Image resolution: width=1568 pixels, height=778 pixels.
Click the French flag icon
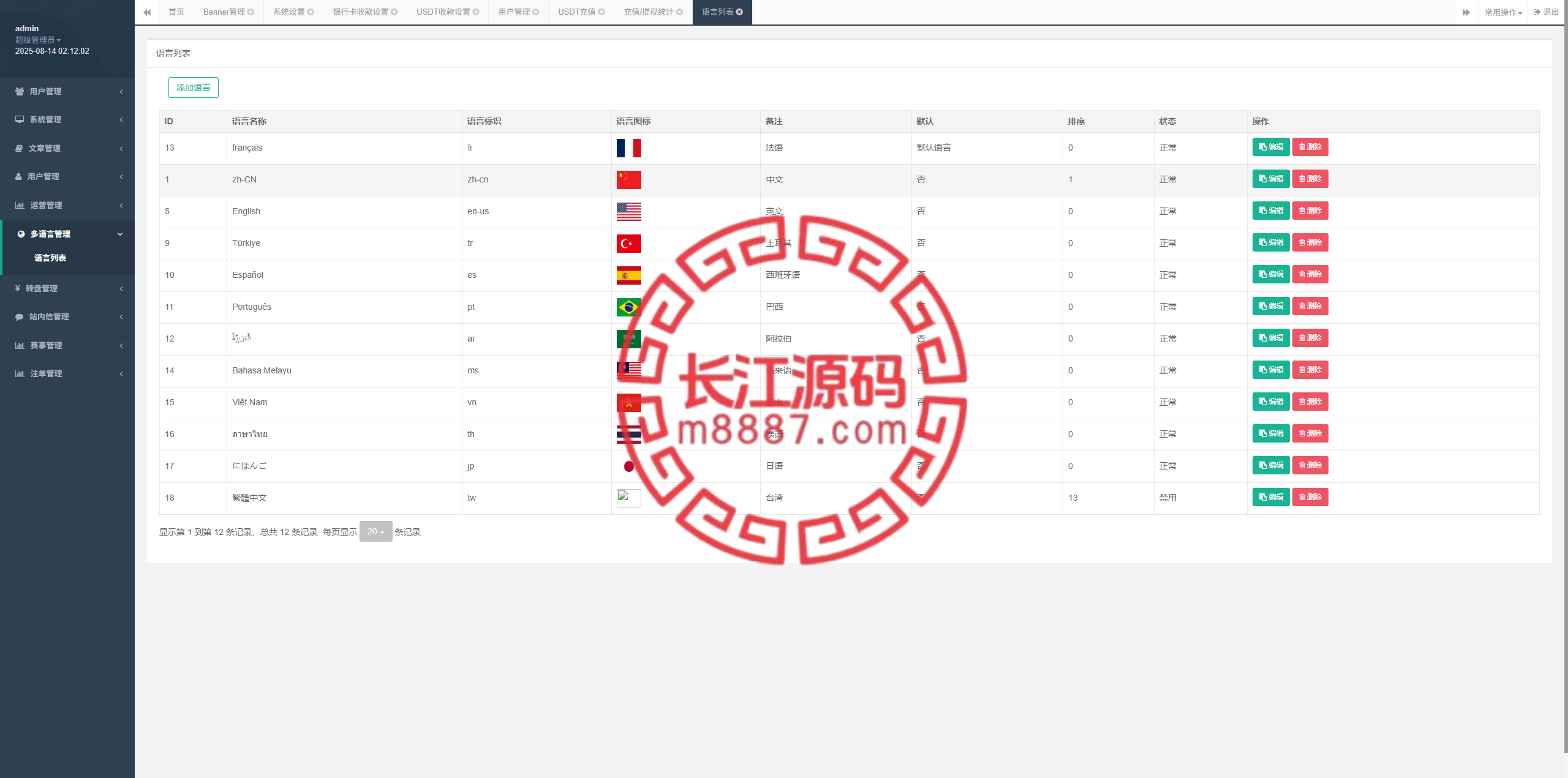point(629,148)
